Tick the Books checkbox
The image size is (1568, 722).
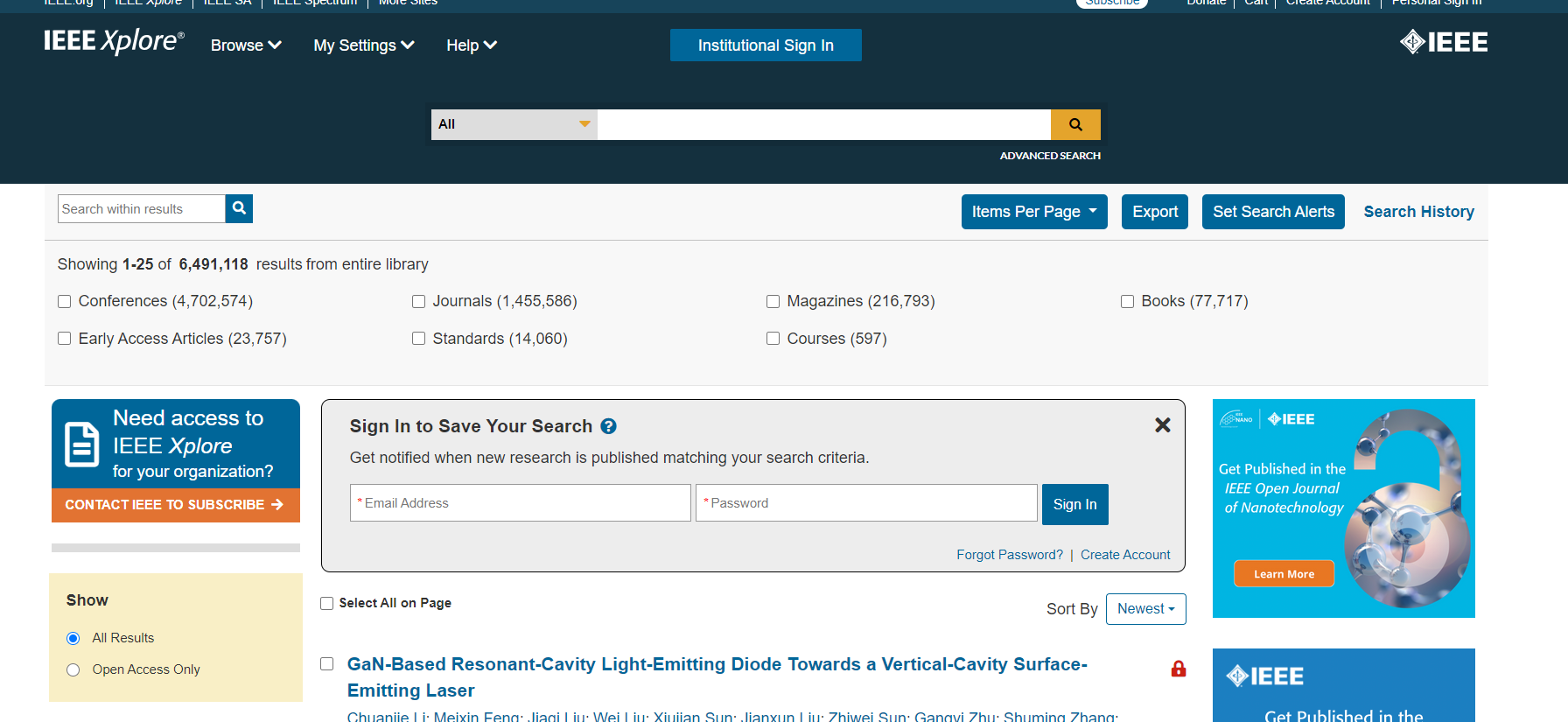(1127, 301)
